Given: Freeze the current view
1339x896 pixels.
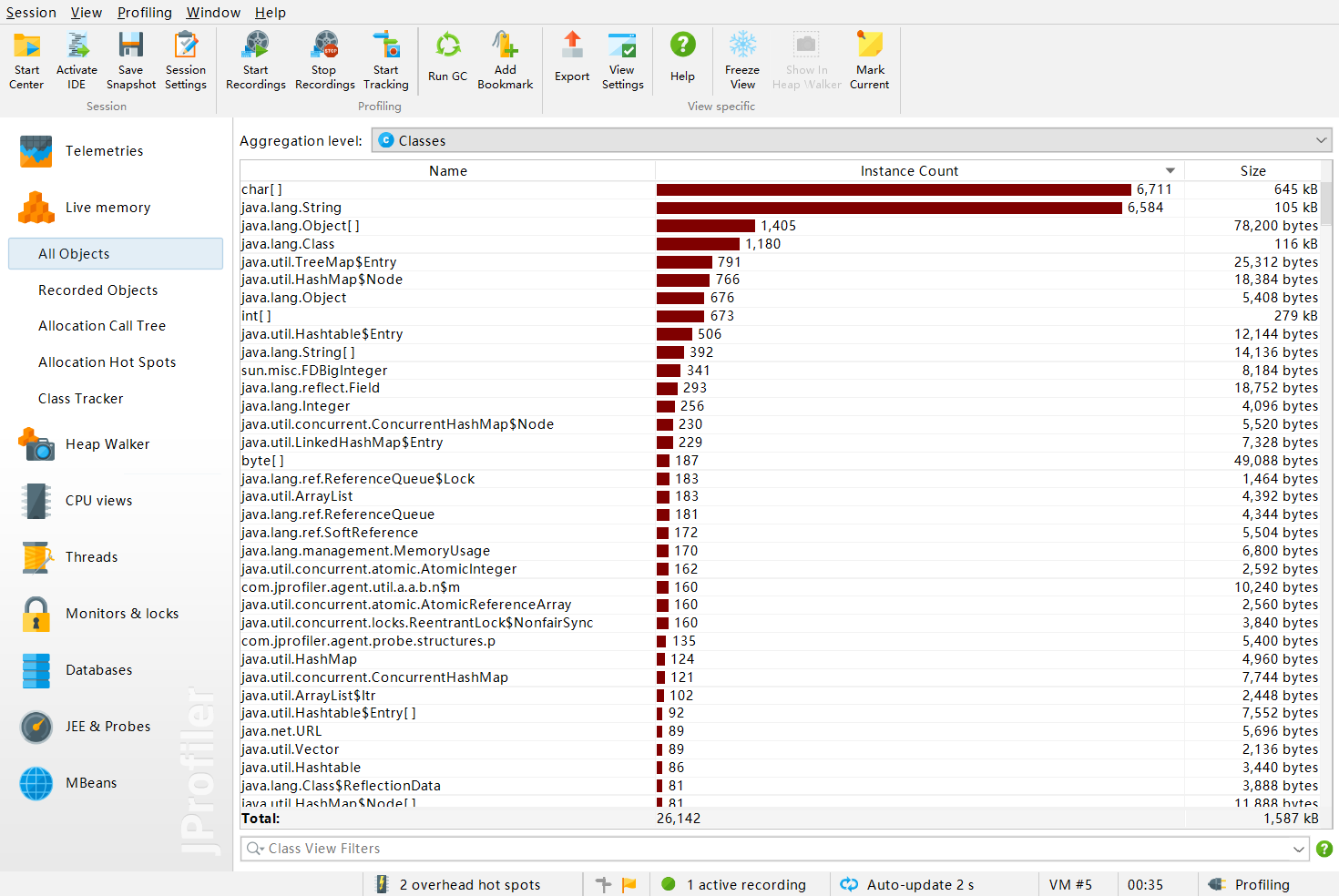Looking at the screenshot, I should [x=742, y=60].
